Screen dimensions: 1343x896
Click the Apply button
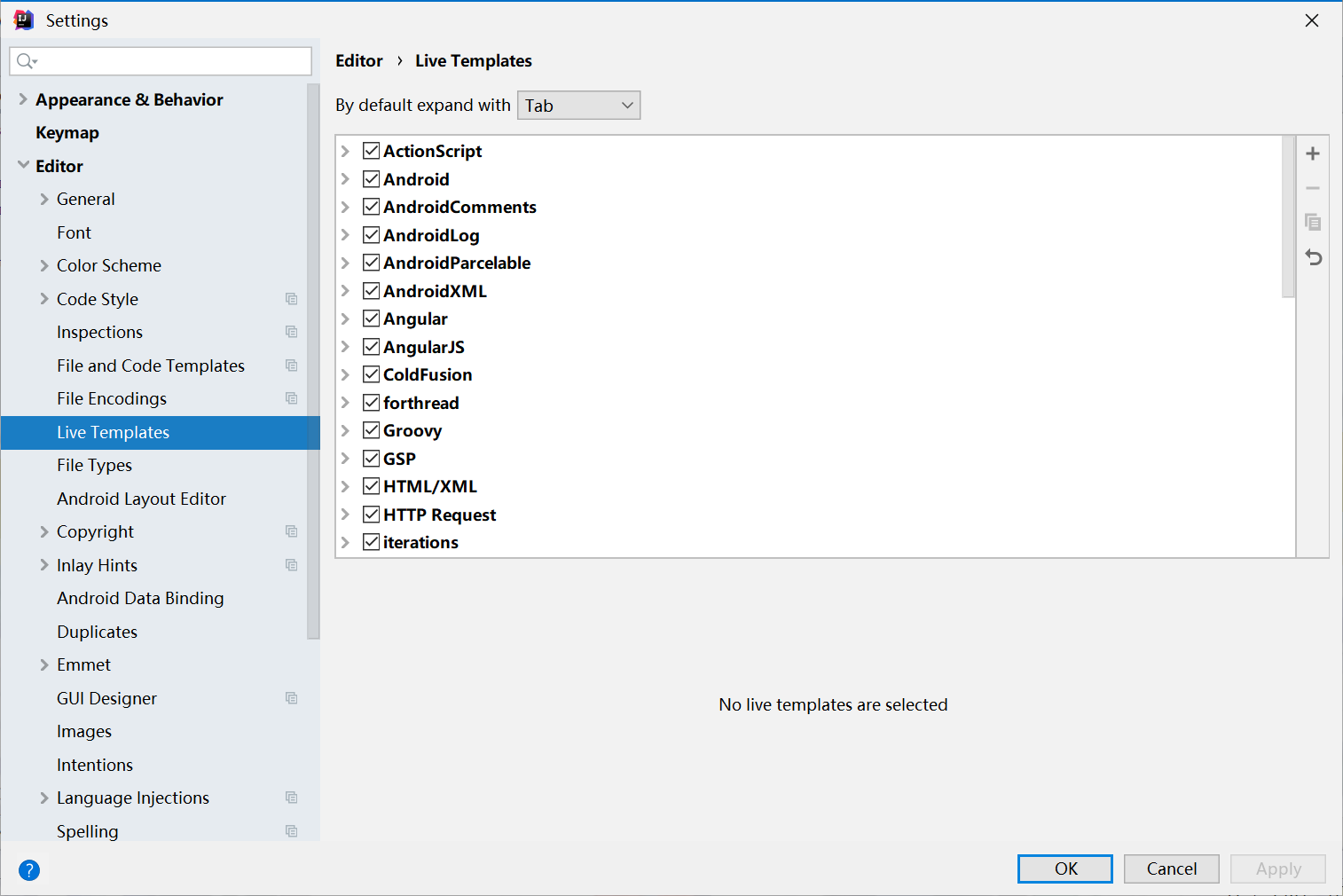click(1278, 868)
